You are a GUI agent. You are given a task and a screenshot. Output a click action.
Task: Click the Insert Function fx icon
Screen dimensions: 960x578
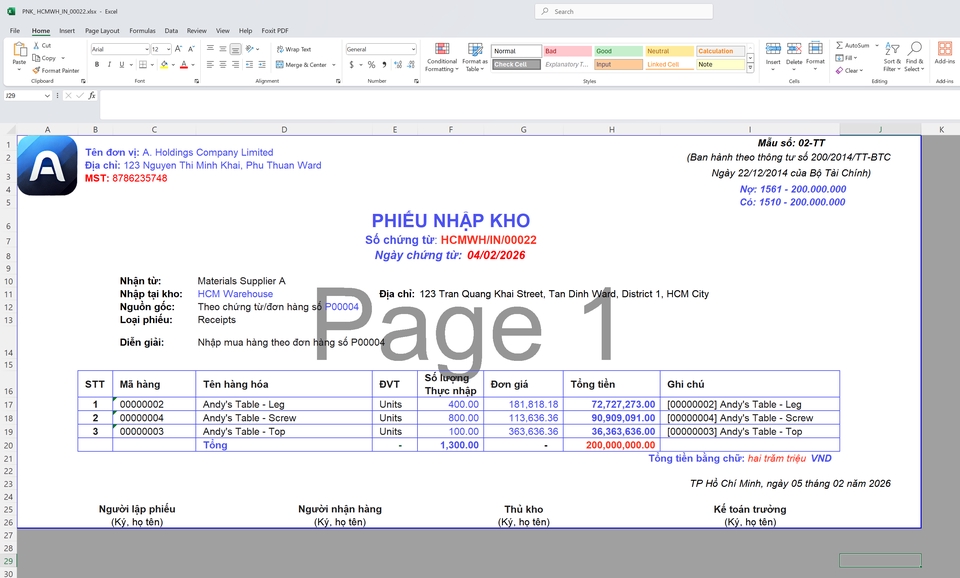[92, 96]
